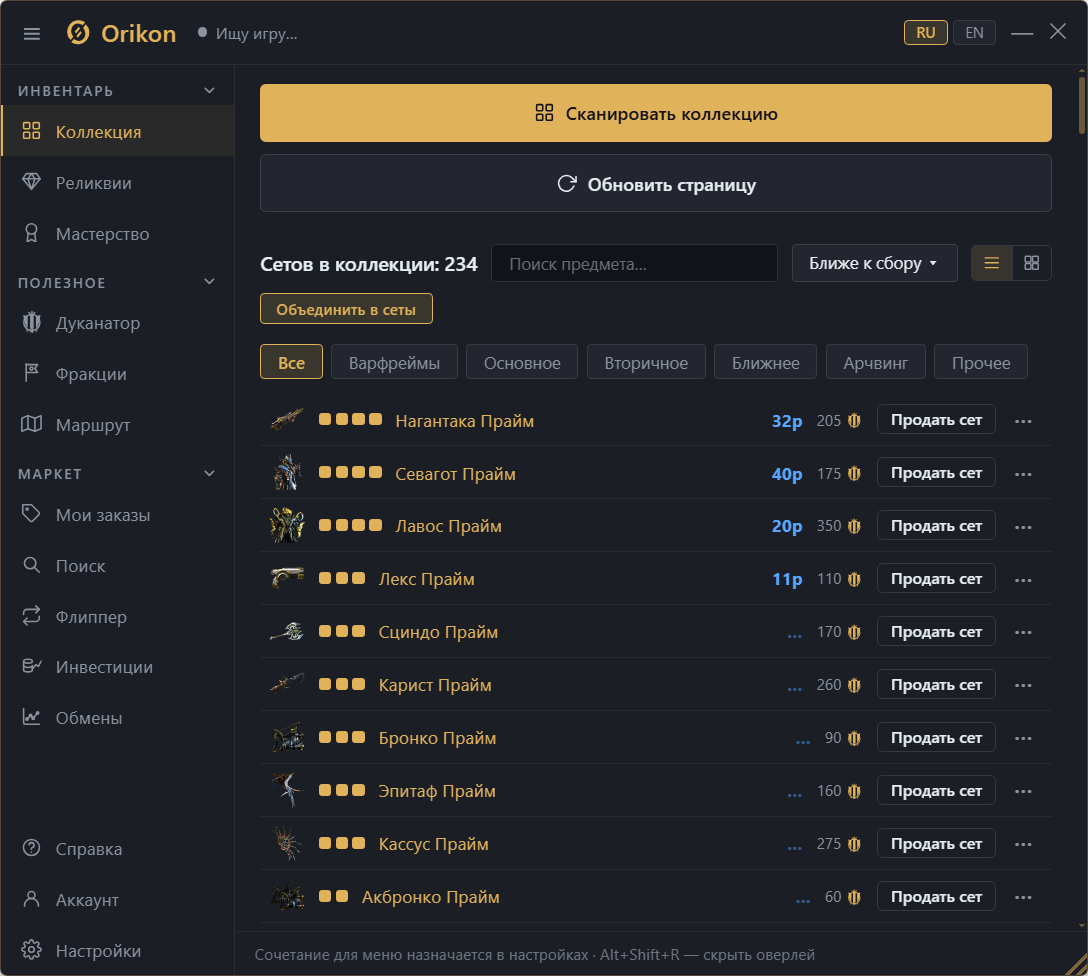Image resolution: width=1088 pixels, height=976 pixels.
Task: Filter by Ближнее tab
Action: (765, 362)
